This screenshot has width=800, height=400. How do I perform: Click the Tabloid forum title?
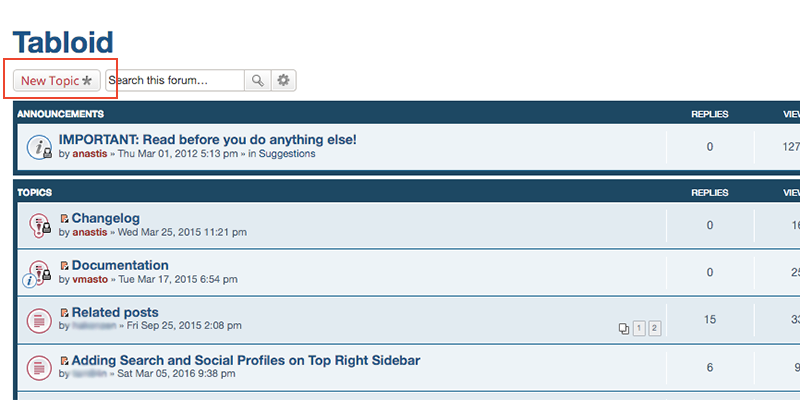[x=63, y=42]
